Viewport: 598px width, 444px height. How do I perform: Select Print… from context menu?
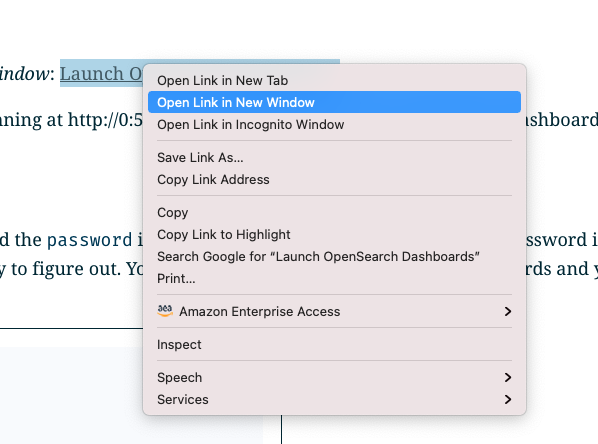pyautogui.click(x=334, y=278)
